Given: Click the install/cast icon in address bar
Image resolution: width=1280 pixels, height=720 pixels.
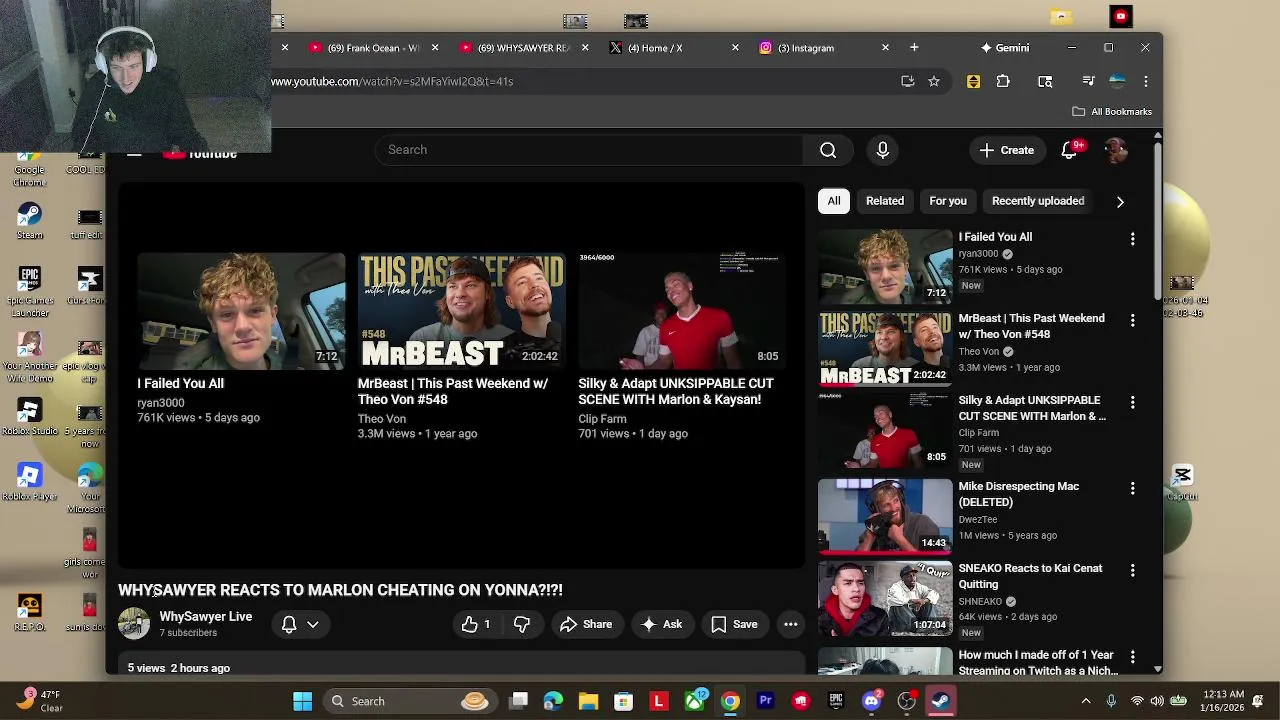Looking at the screenshot, I should pos(907,81).
